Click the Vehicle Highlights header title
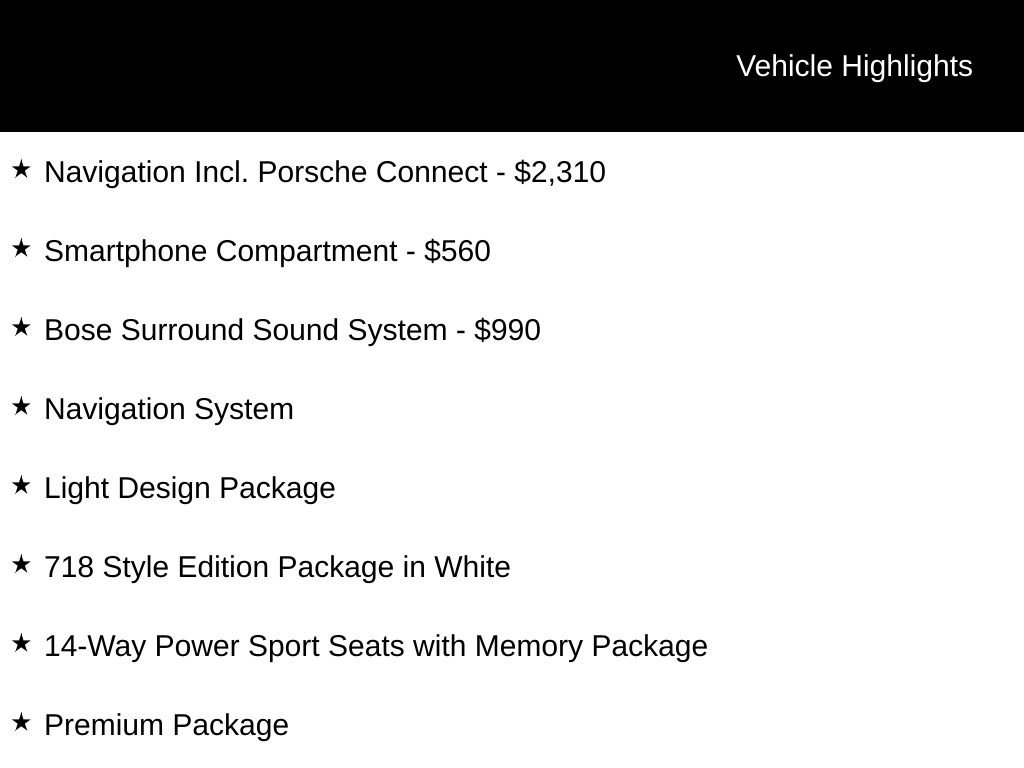Image resolution: width=1024 pixels, height=768 pixels. pos(854,67)
